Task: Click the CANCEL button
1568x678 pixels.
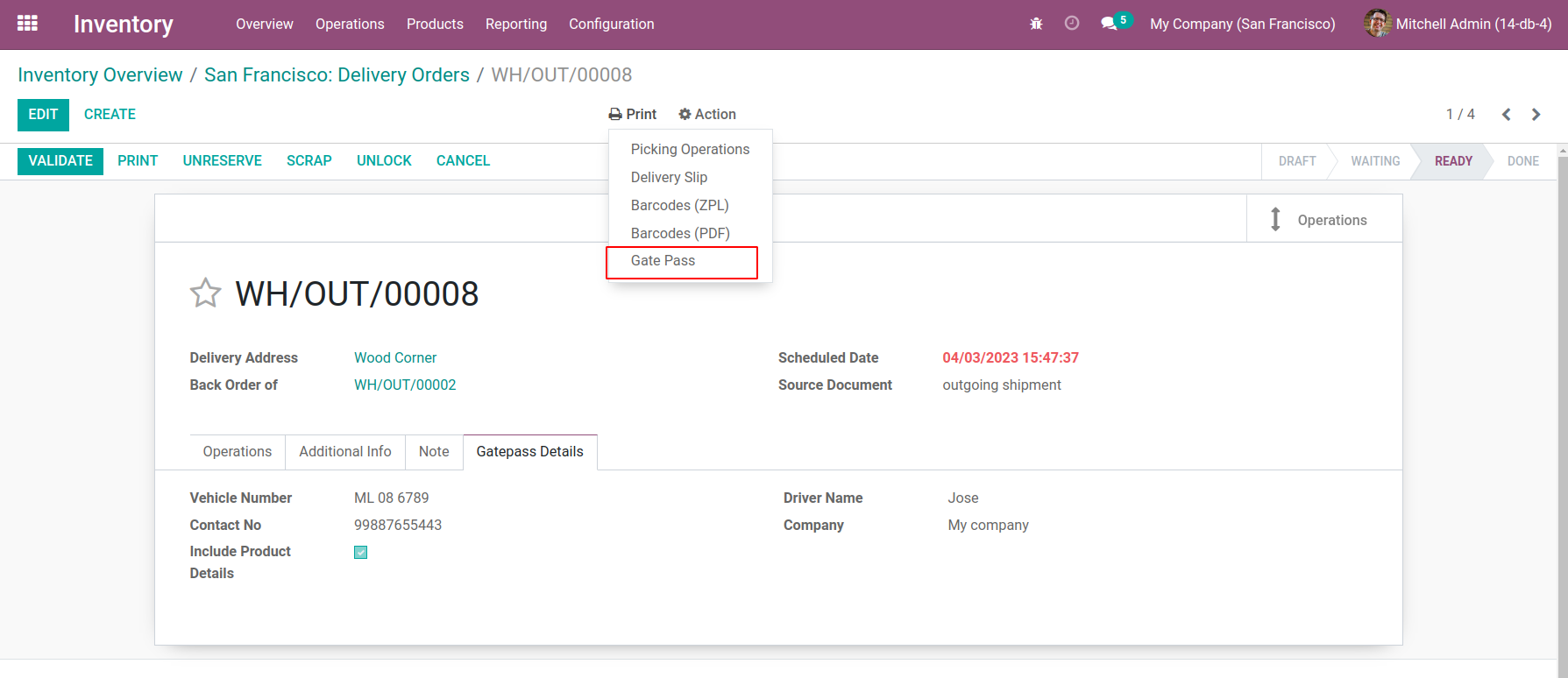Action: pyautogui.click(x=463, y=161)
